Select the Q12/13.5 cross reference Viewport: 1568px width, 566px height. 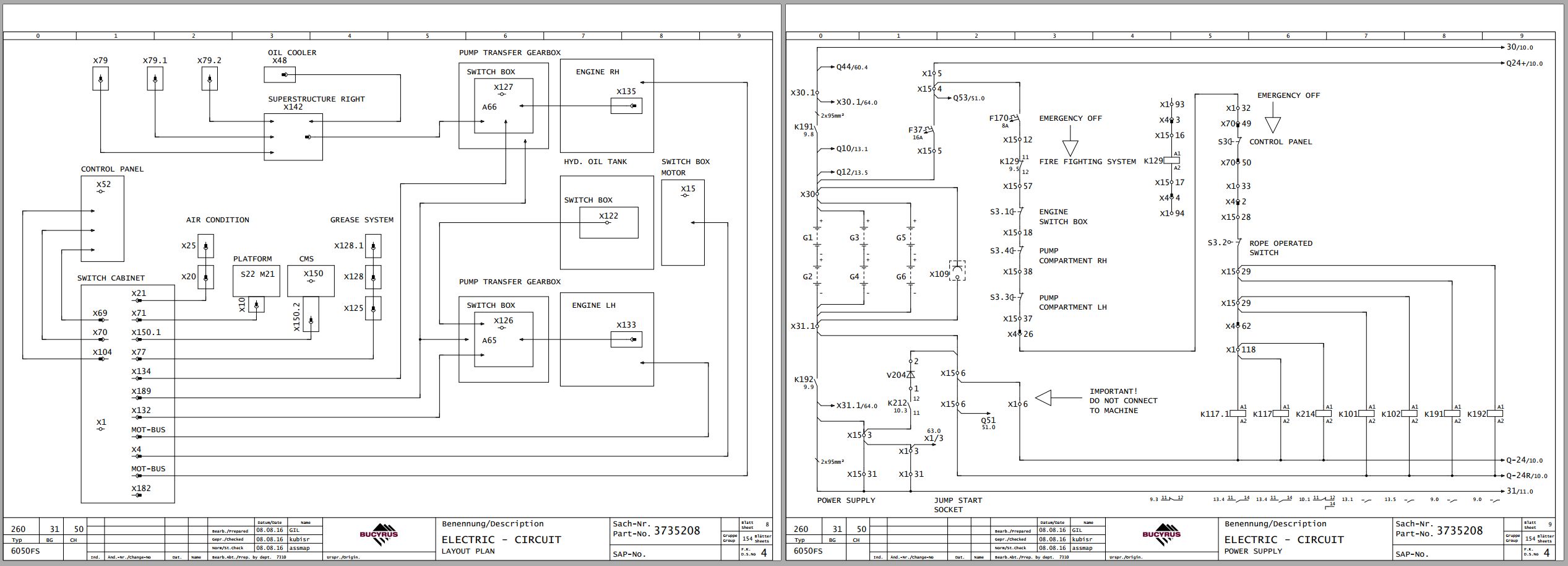pos(851,172)
